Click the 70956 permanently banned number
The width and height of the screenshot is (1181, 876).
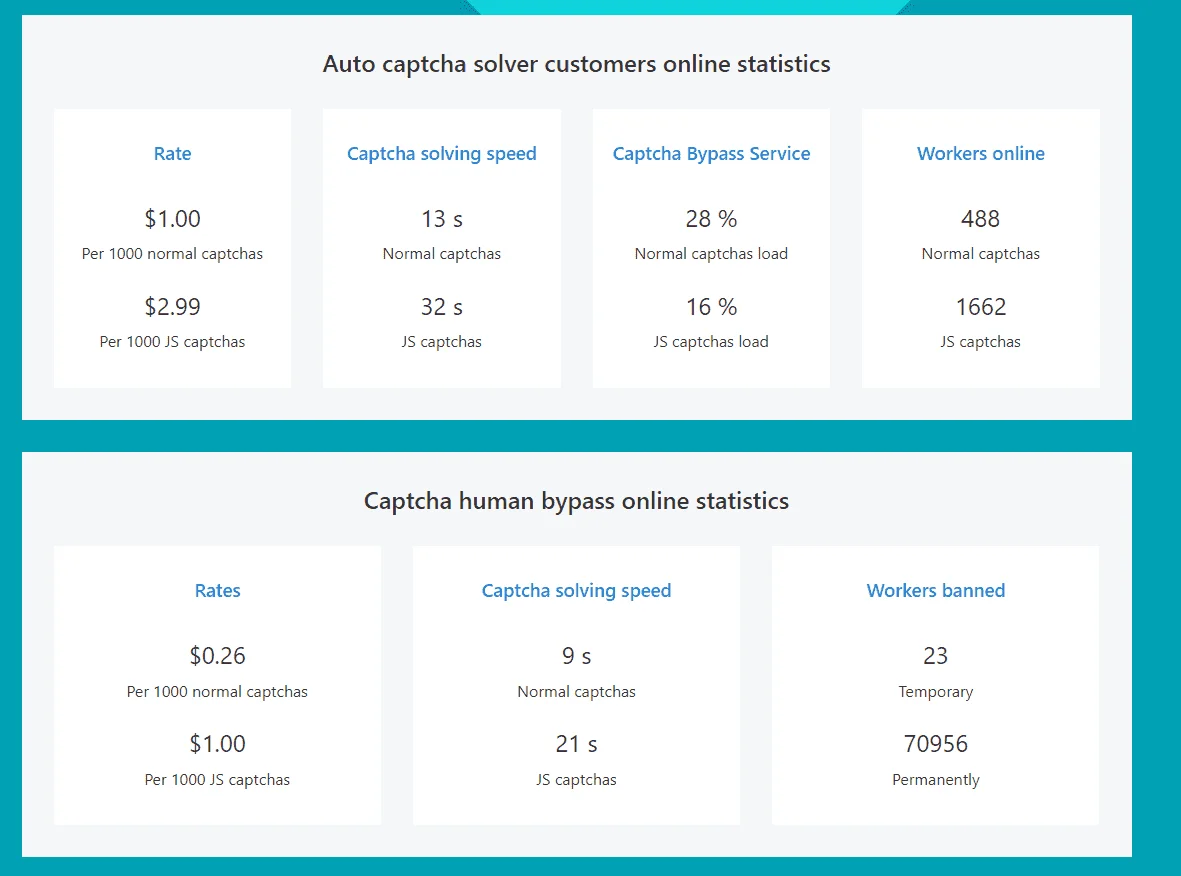click(935, 744)
